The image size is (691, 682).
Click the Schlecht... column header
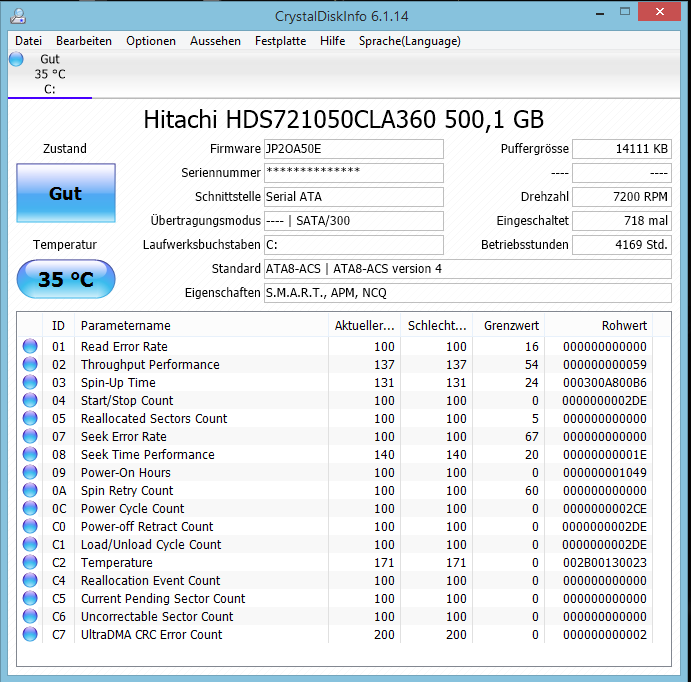(436, 326)
